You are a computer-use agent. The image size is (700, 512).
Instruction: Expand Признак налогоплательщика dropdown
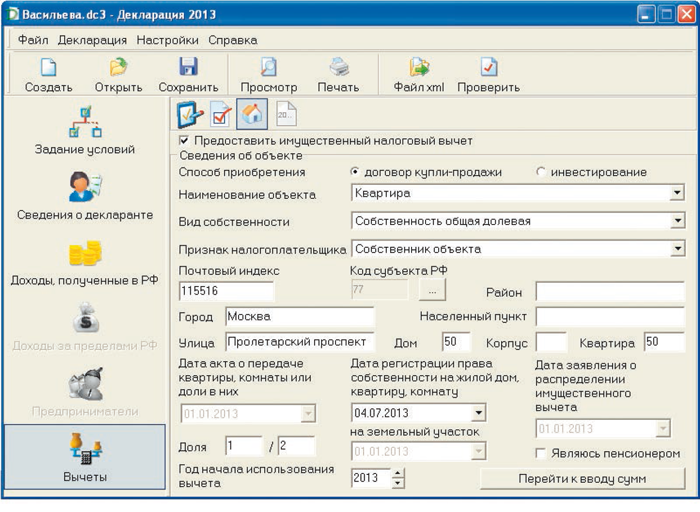677,248
